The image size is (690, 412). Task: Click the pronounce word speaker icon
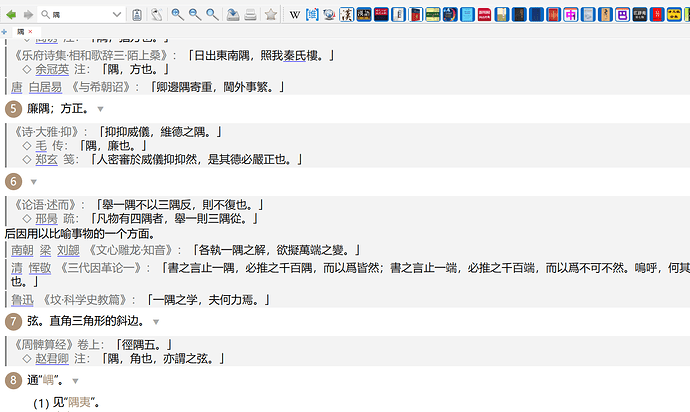click(157, 15)
